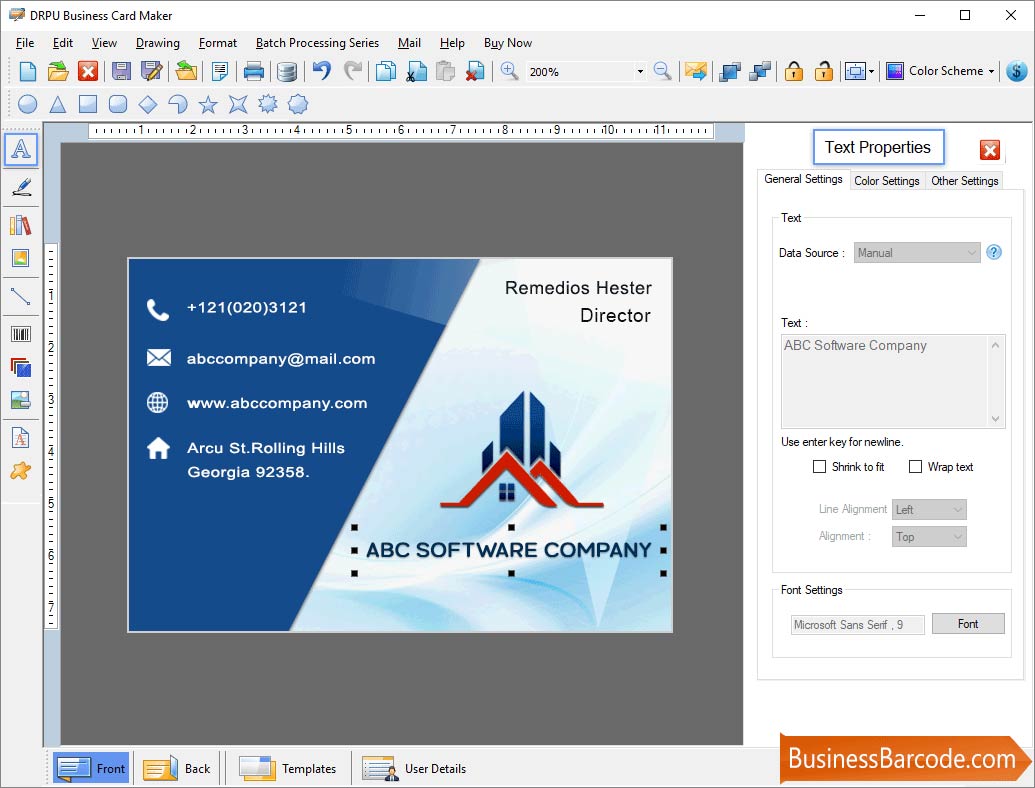Select the line drawing tool in sidebar
Viewport: 1035px width, 788px height.
coord(21,296)
